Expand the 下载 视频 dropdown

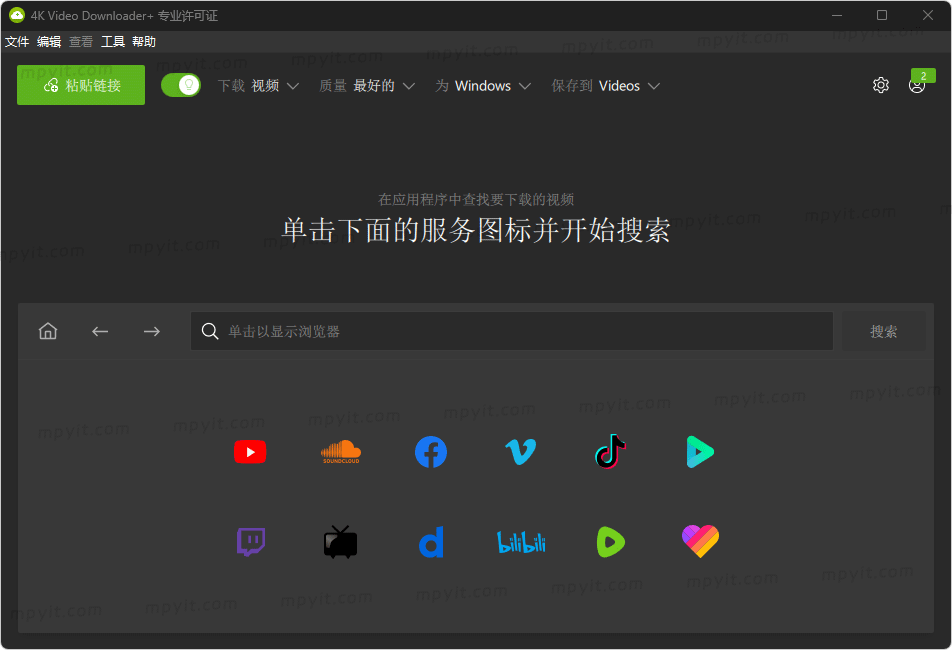259,86
